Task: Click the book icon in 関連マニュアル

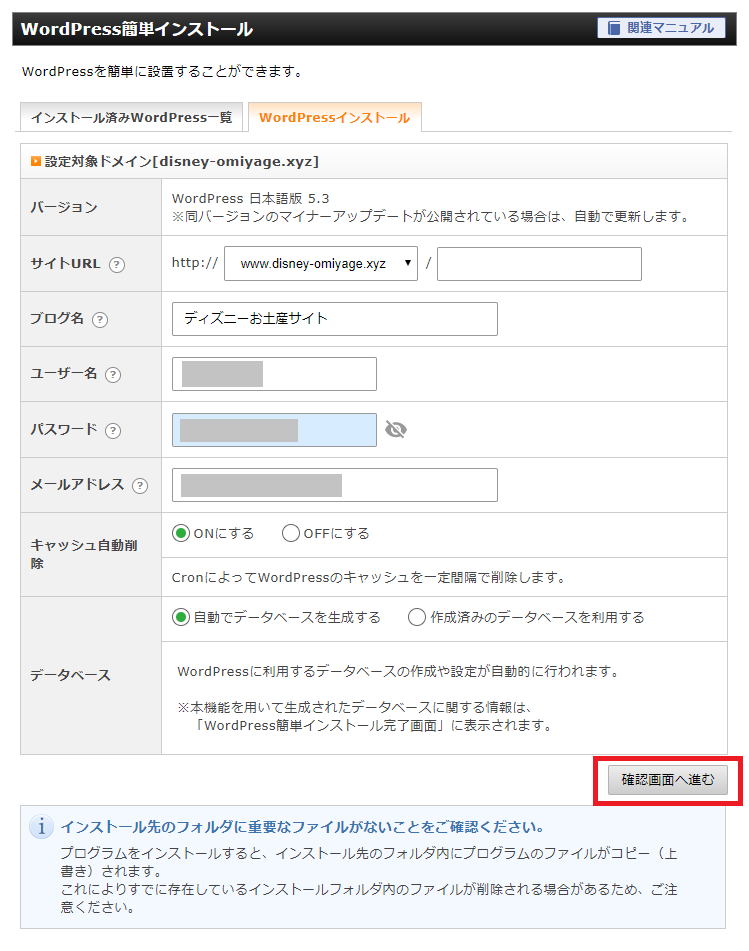Action: (614, 28)
